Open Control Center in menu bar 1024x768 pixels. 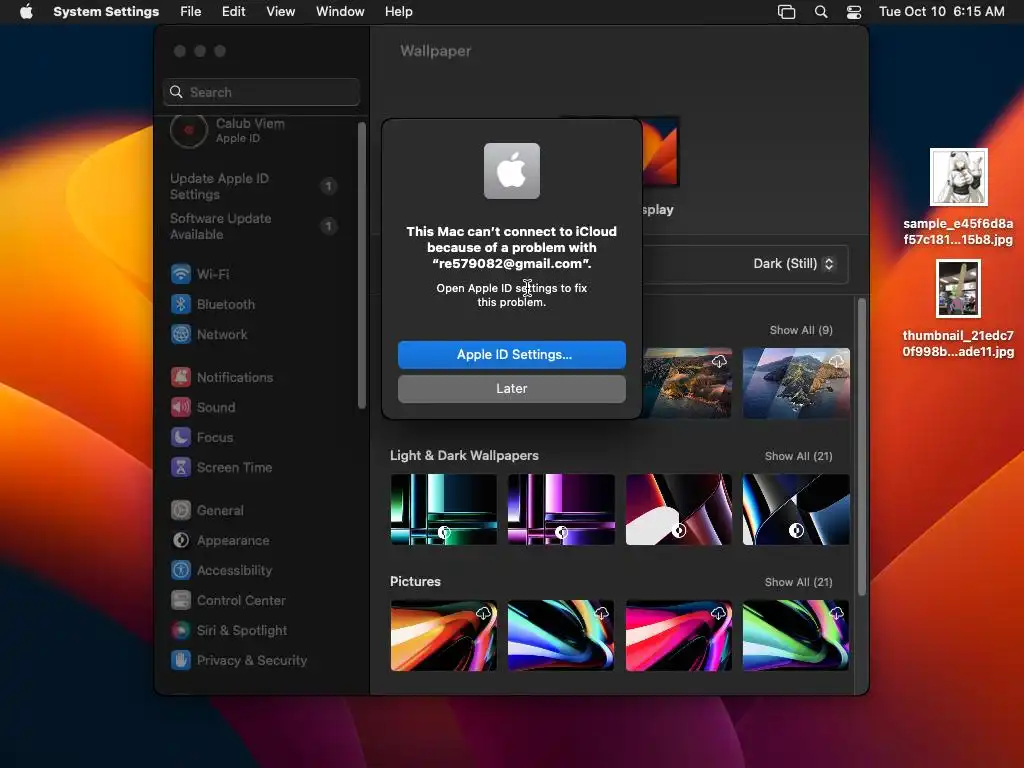(x=854, y=12)
